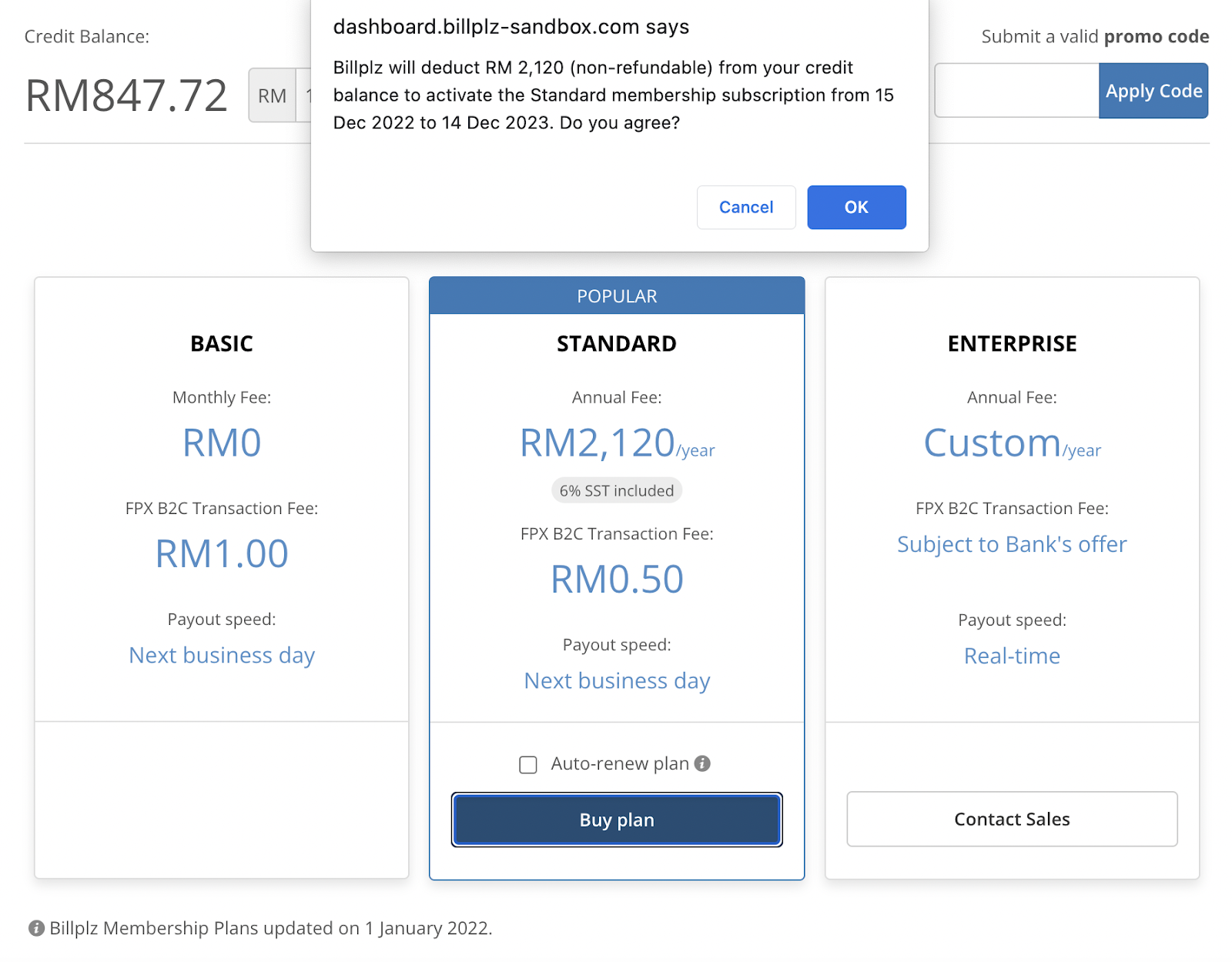
Task: Click the BASIC plan heading
Action: 222,344
